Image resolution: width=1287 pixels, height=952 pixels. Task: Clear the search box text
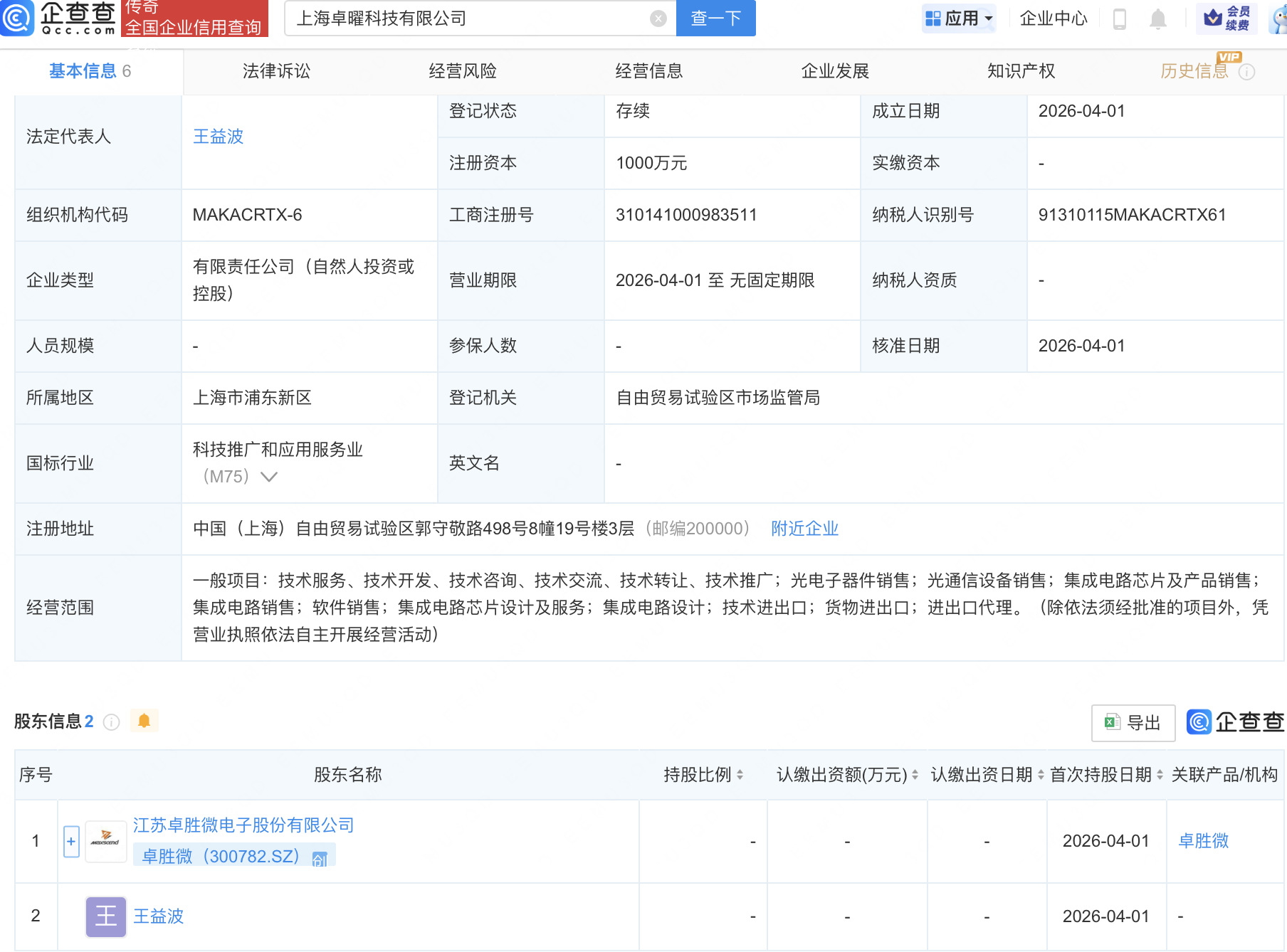658,18
